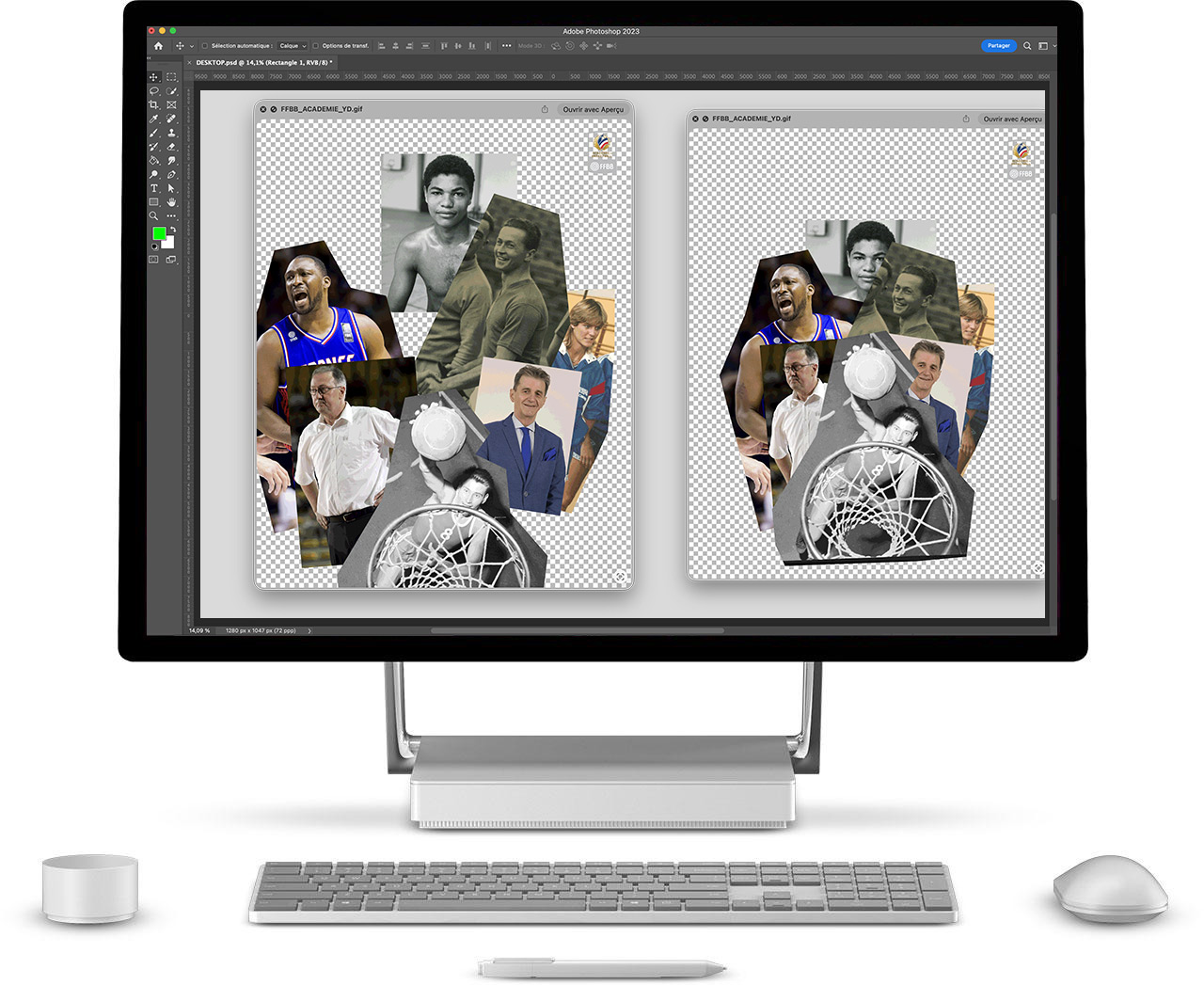Pick the Eyedropper tool
1204x985 pixels.
click(x=154, y=119)
